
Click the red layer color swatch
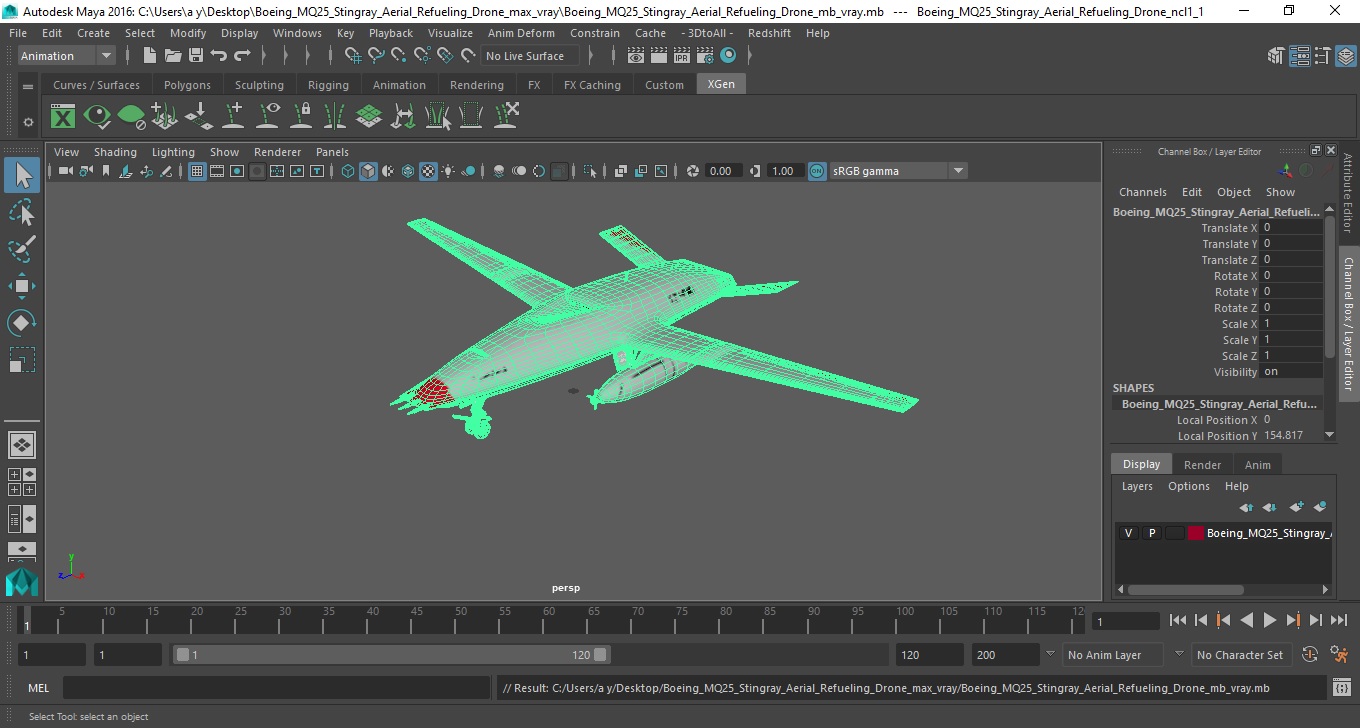(1196, 533)
